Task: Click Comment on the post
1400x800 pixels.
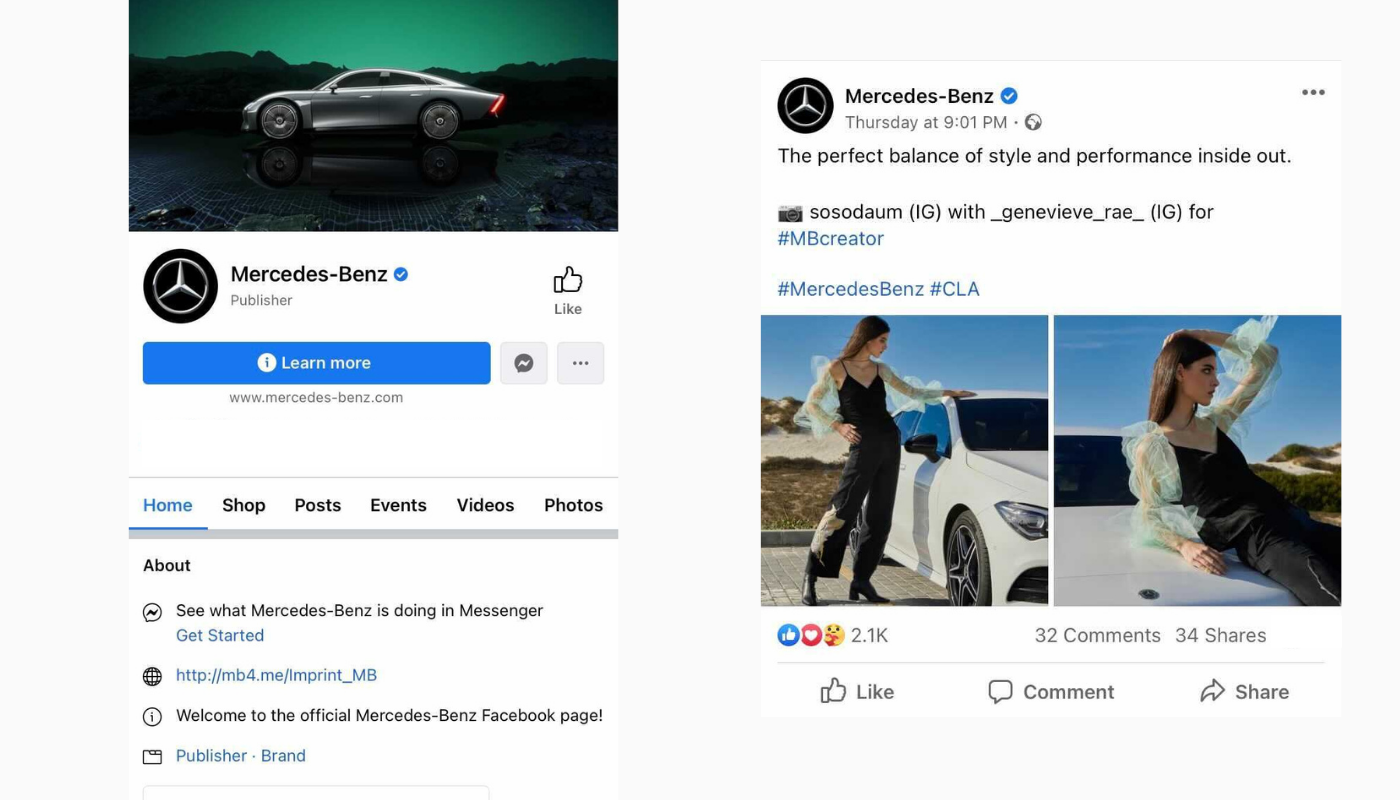Action: [x=1050, y=691]
